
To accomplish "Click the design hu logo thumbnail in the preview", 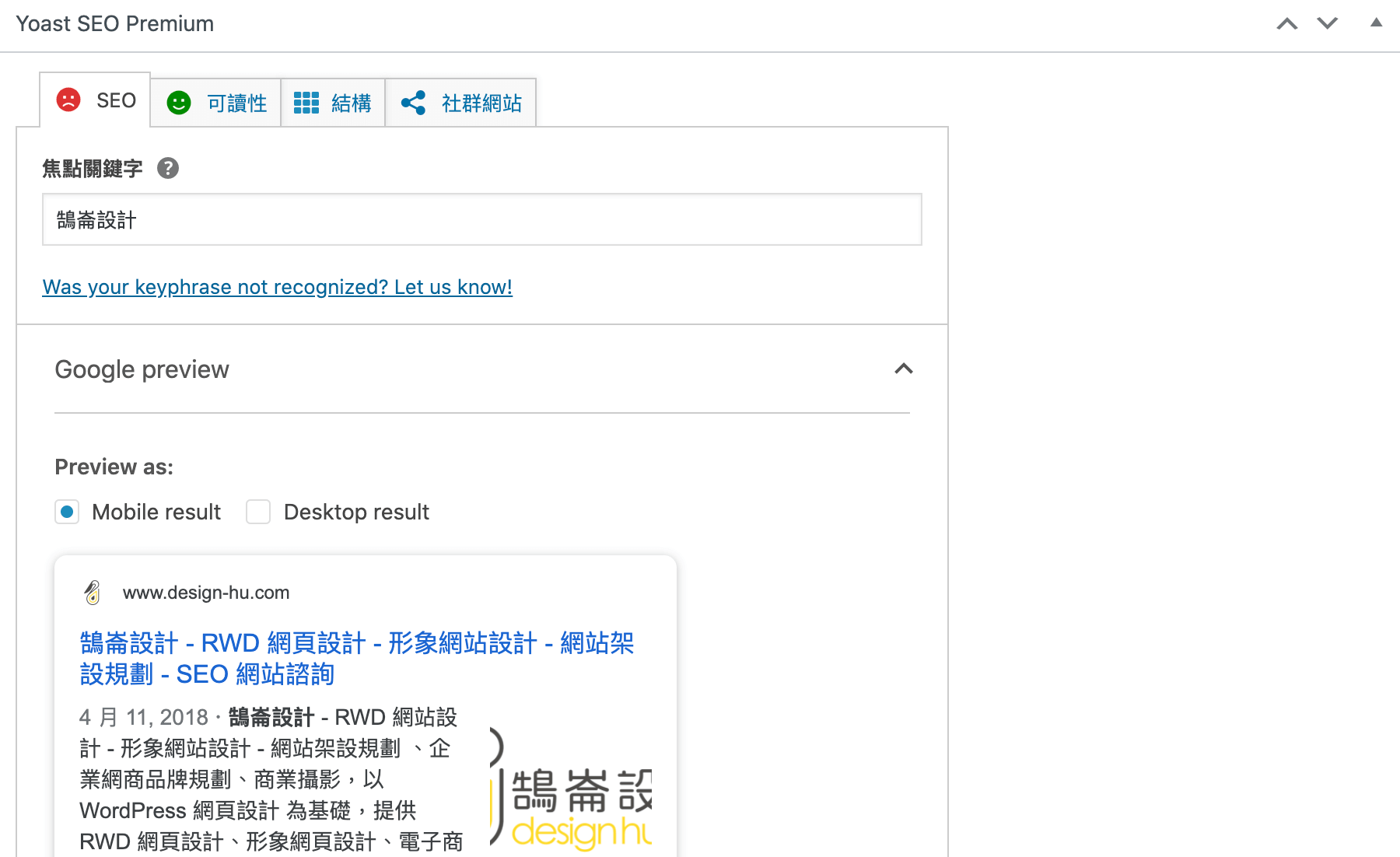I will [x=571, y=787].
